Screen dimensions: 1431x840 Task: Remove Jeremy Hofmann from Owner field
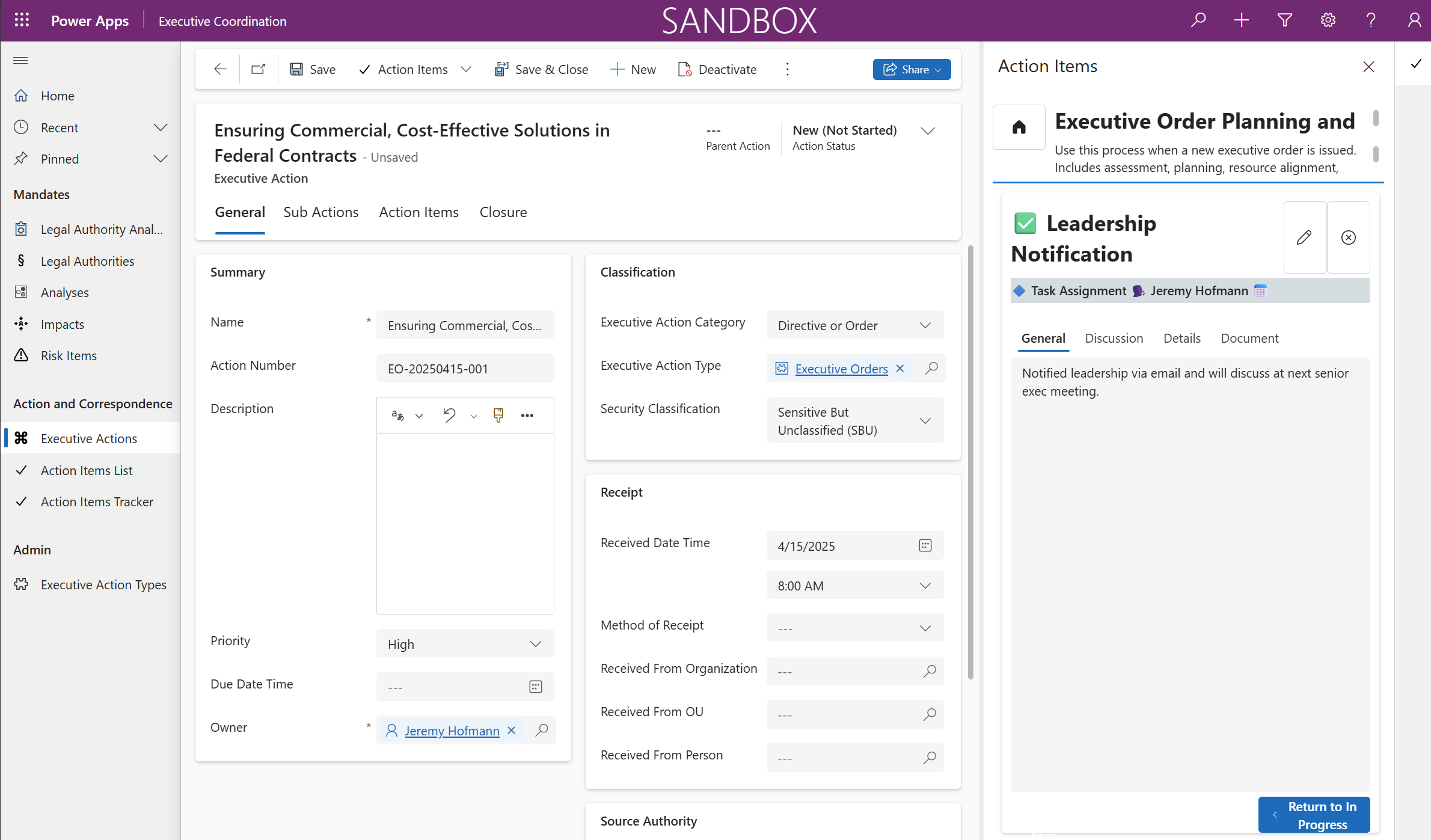click(512, 731)
